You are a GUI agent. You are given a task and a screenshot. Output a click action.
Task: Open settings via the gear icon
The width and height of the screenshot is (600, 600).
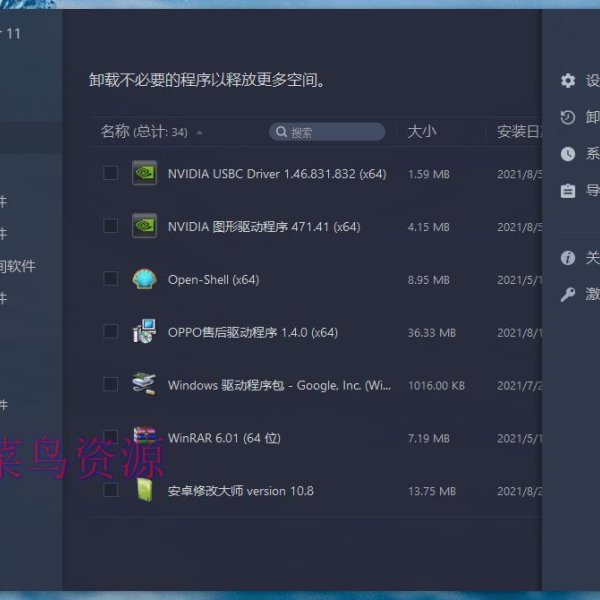click(x=568, y=81)
